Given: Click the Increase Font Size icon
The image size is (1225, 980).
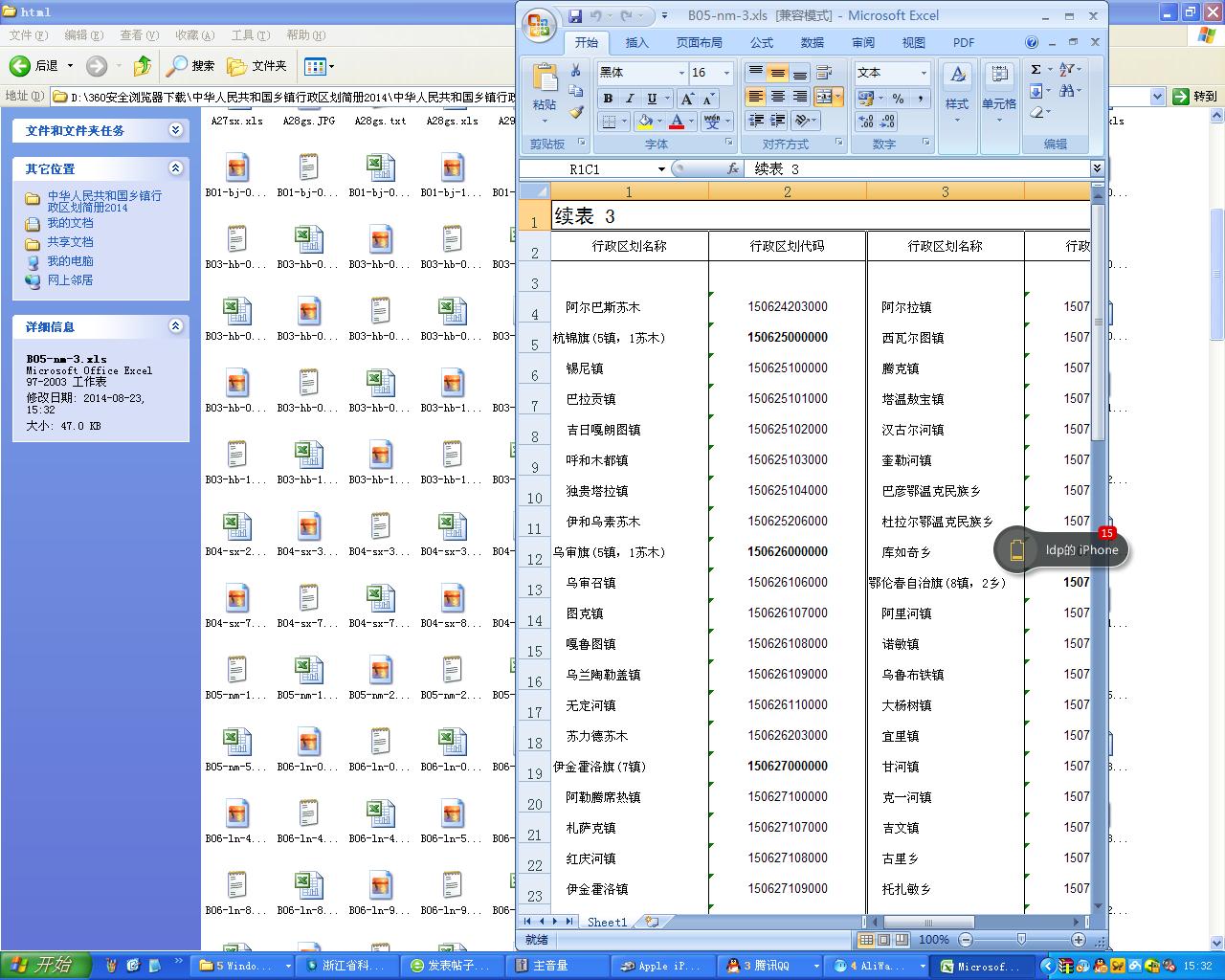Looking at the screenshot, I should 687,99.
